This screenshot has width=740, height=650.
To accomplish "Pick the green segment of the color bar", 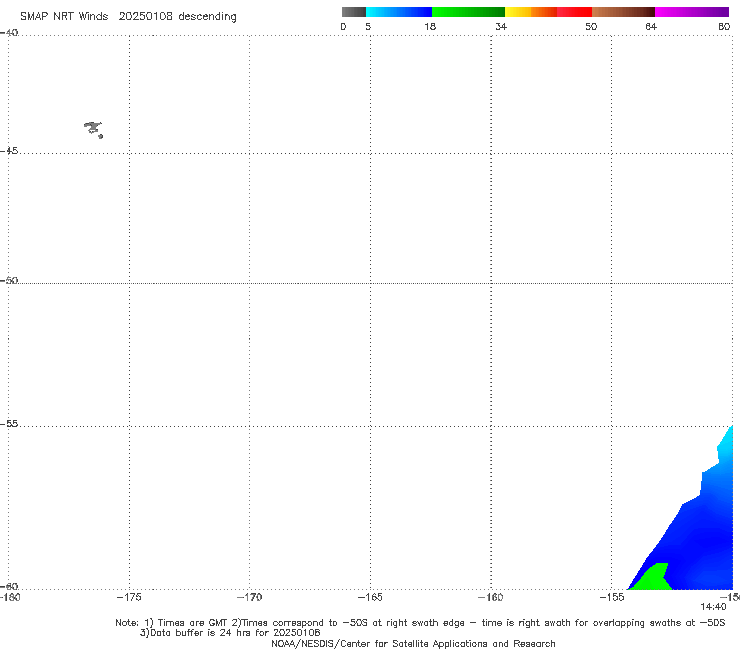I will tap(468, 12).
